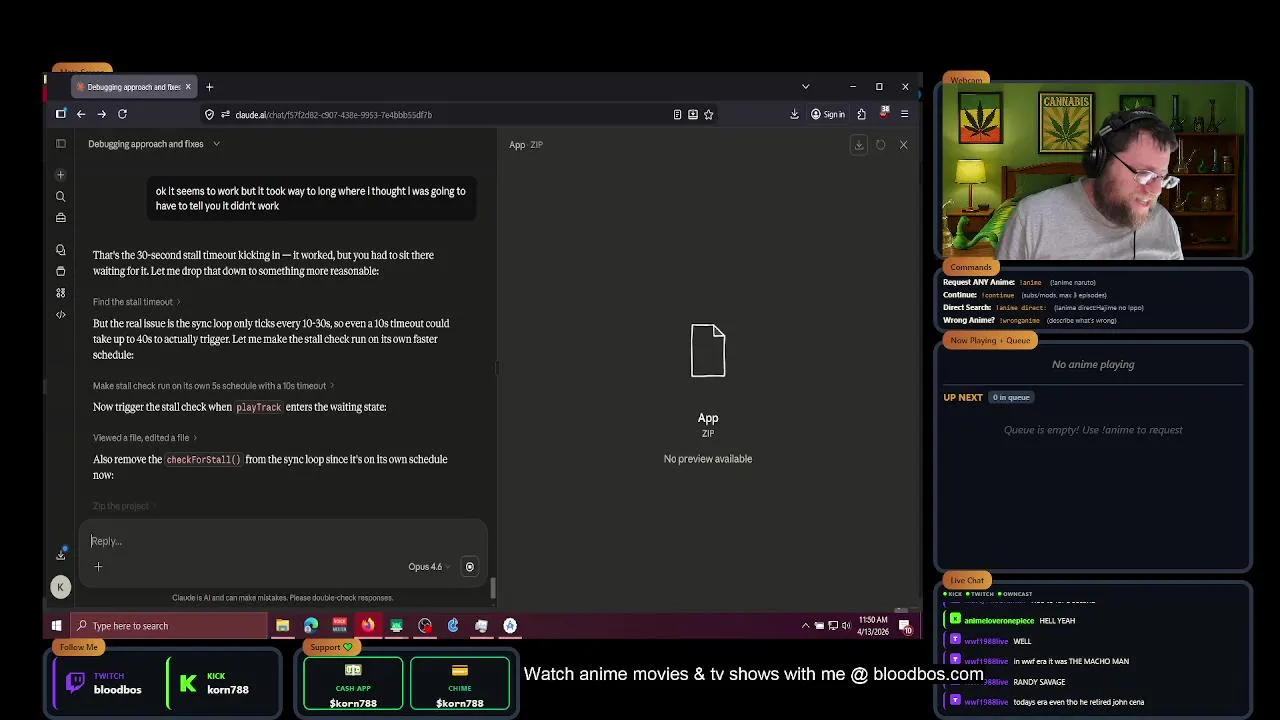Image resolution: width=1280 pixels, height=720 pixels.
Task: Click the Sign in account button
Action: click(x=827, y=114)
